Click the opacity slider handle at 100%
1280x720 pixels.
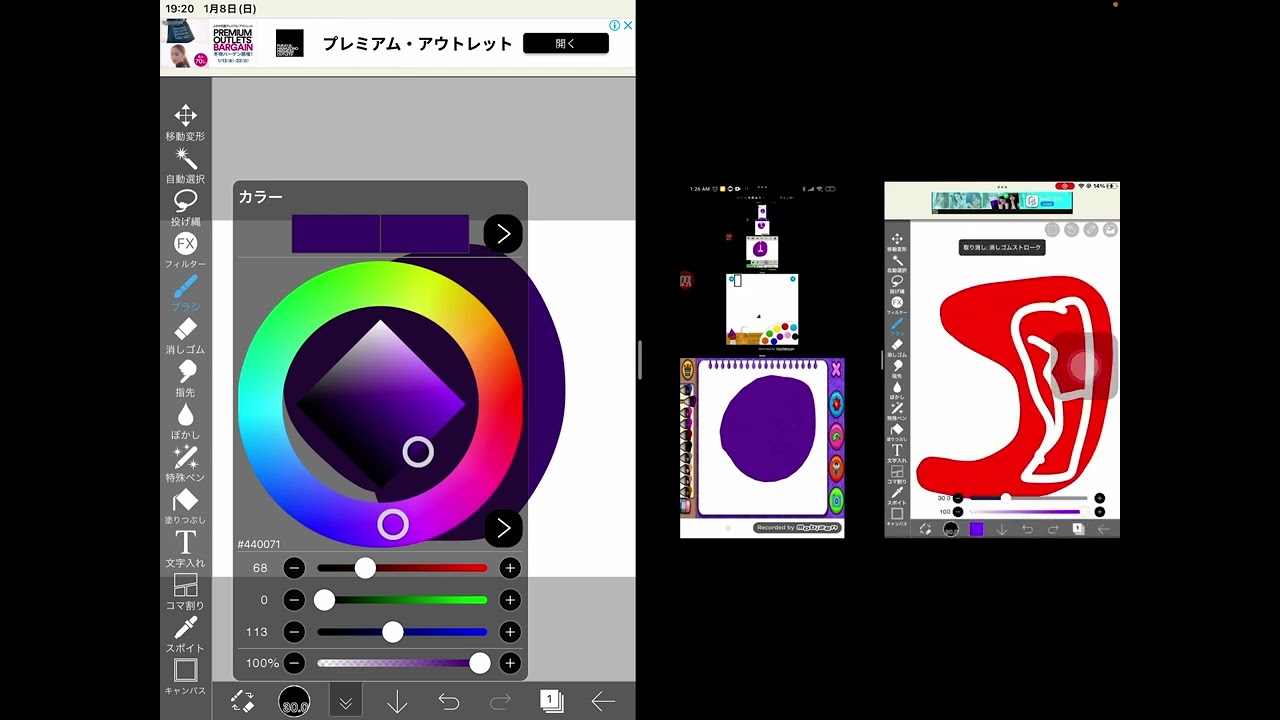click(480, 663)
